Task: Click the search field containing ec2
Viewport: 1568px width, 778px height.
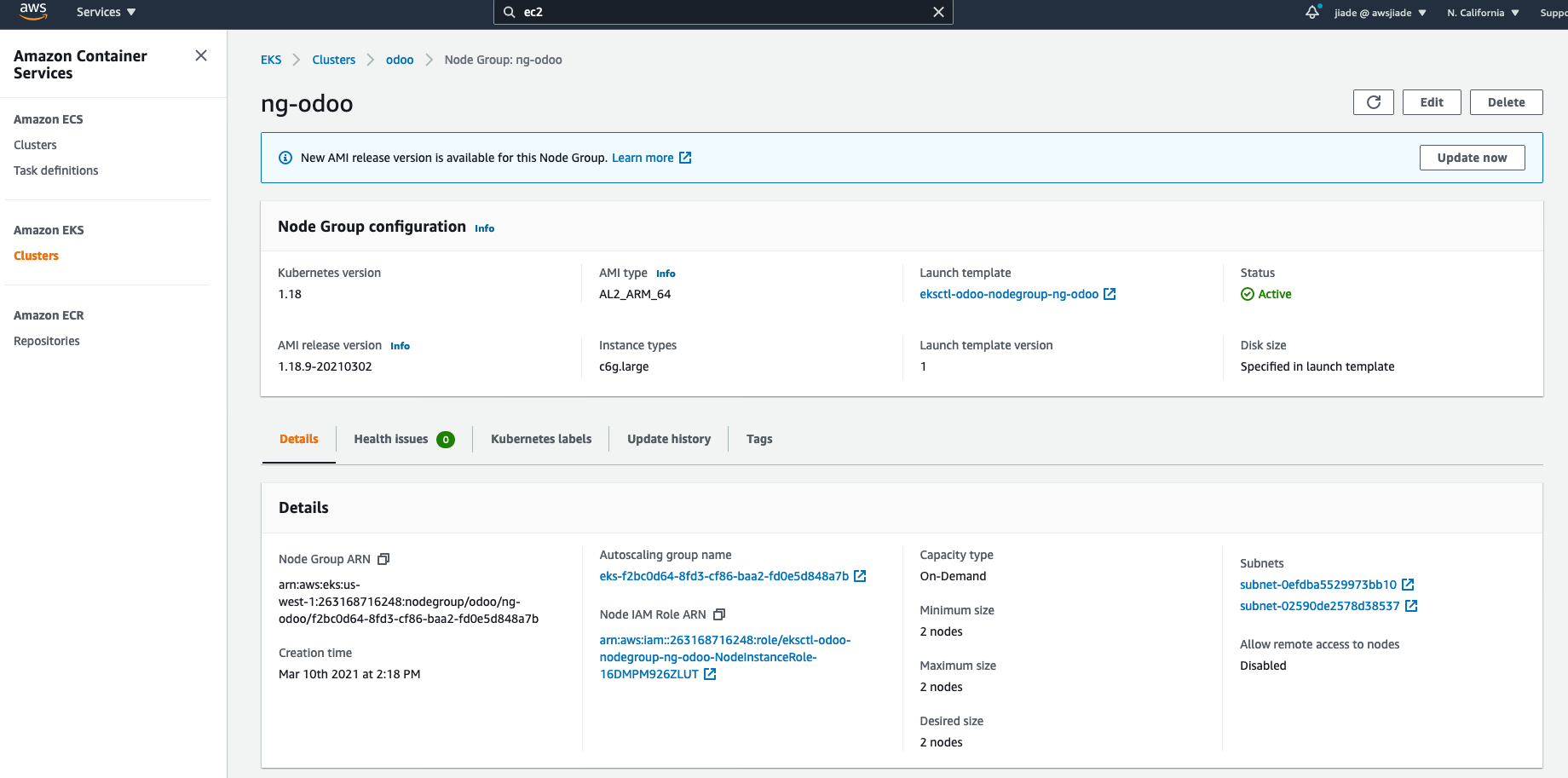Action: (x=716, y=12)
